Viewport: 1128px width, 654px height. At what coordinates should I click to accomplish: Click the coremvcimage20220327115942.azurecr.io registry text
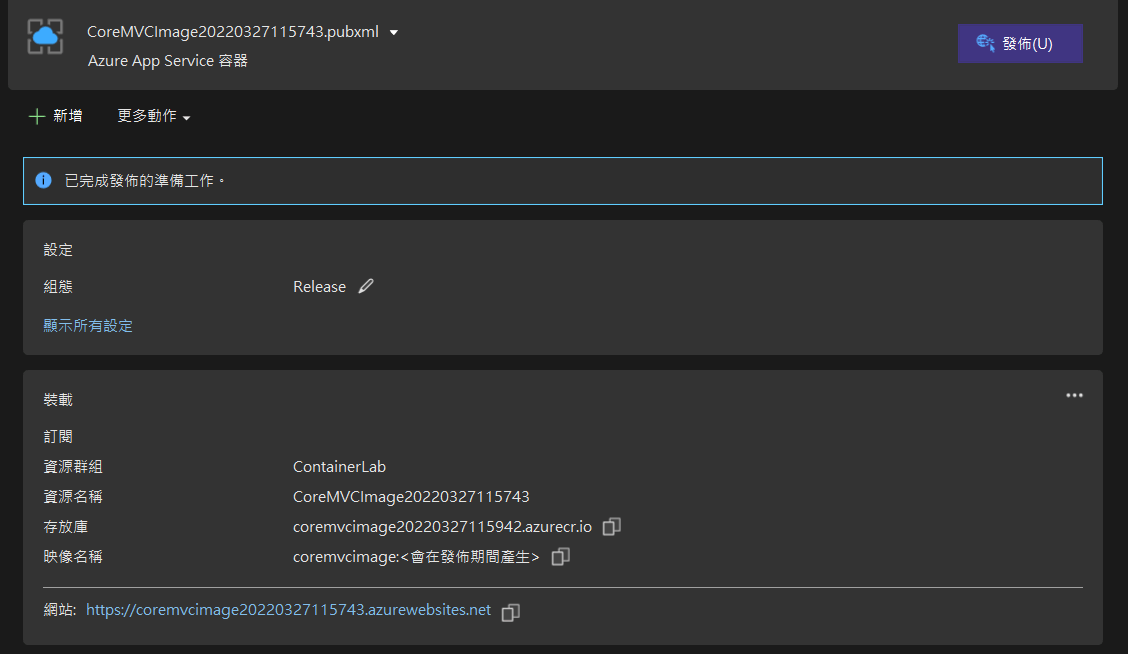point(443,527)
